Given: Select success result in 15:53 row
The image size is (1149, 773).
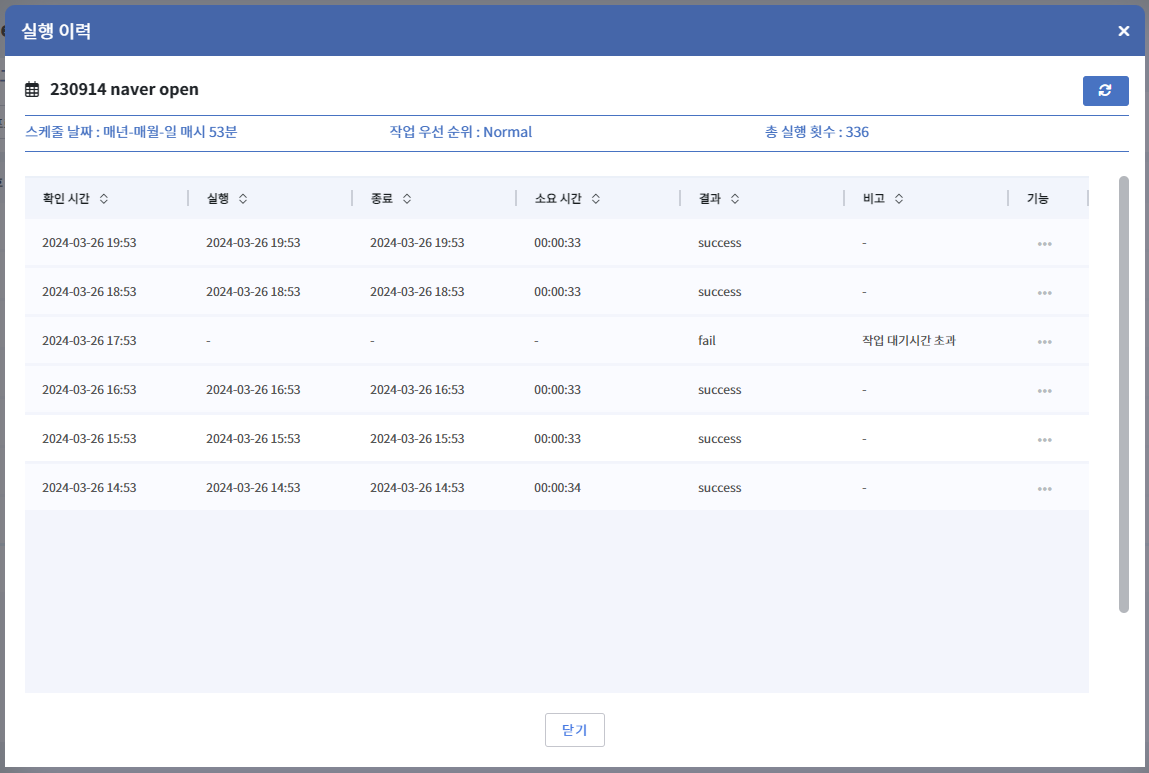Looking at the screenshot, I should pyautogui.click(x=720, y=439).
